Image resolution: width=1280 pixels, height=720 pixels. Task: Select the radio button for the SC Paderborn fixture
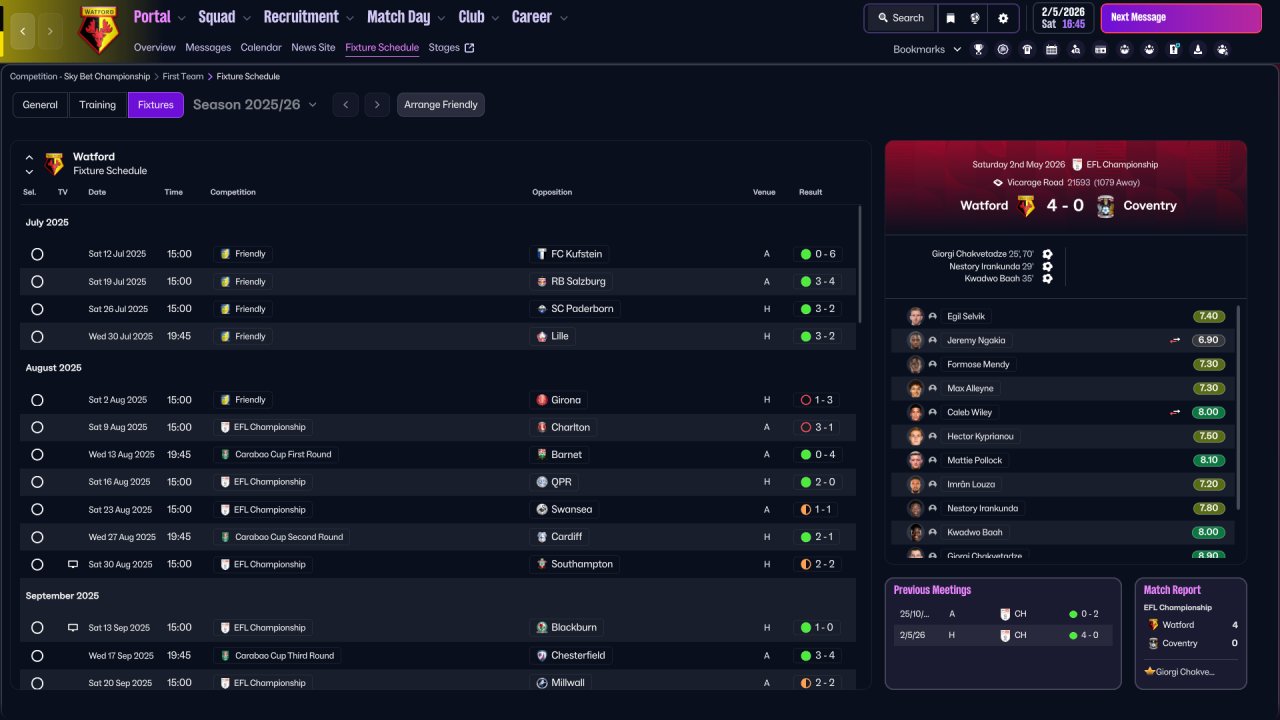pos(37,309)
